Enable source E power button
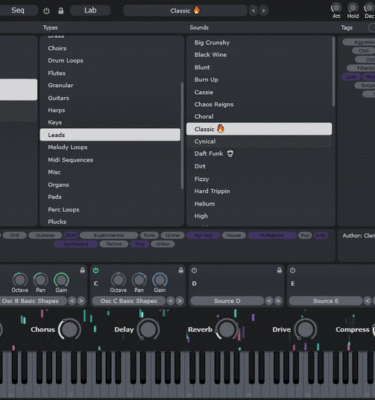The image size is (375, 400). pos(293,270)
